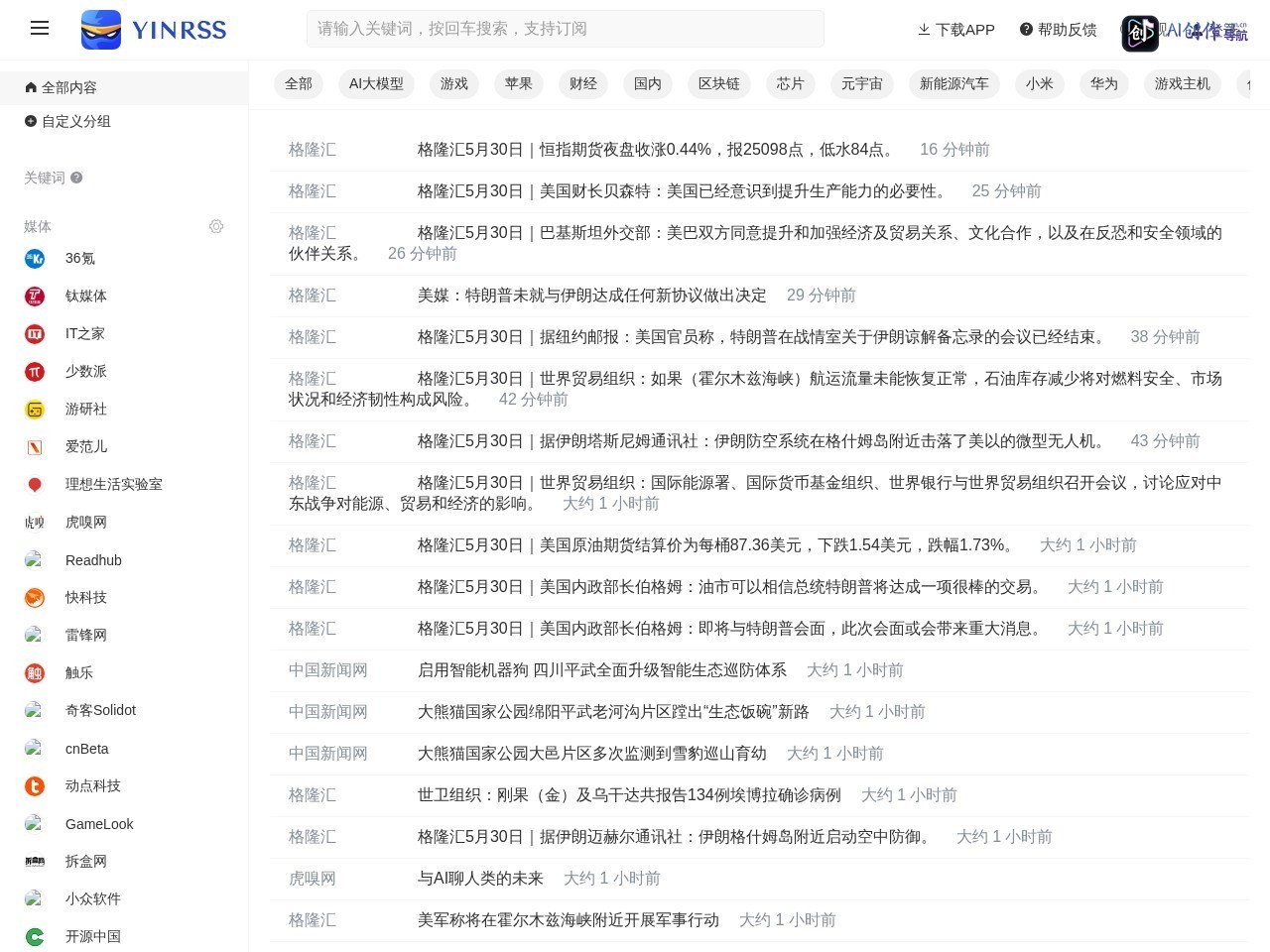Select 奇客Solidot text in media list

pyautogui.click(x=100, y=710)
